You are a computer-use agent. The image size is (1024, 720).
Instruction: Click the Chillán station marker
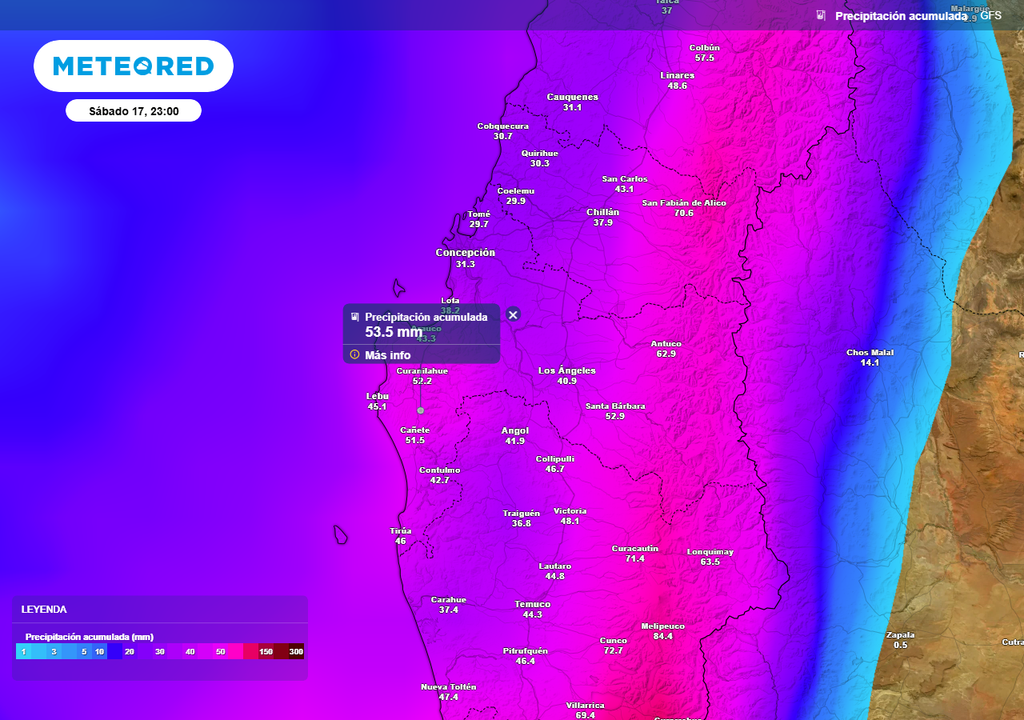(x=603, y=217)
